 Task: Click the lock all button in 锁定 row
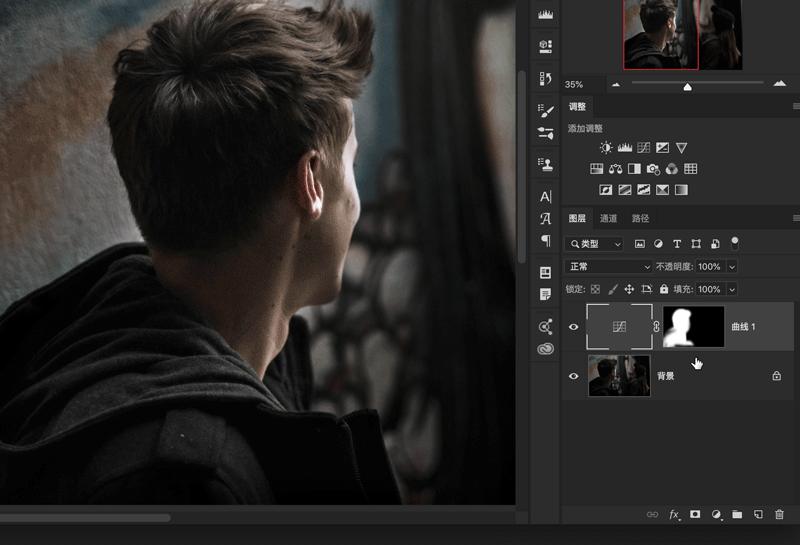click(663, 289)
